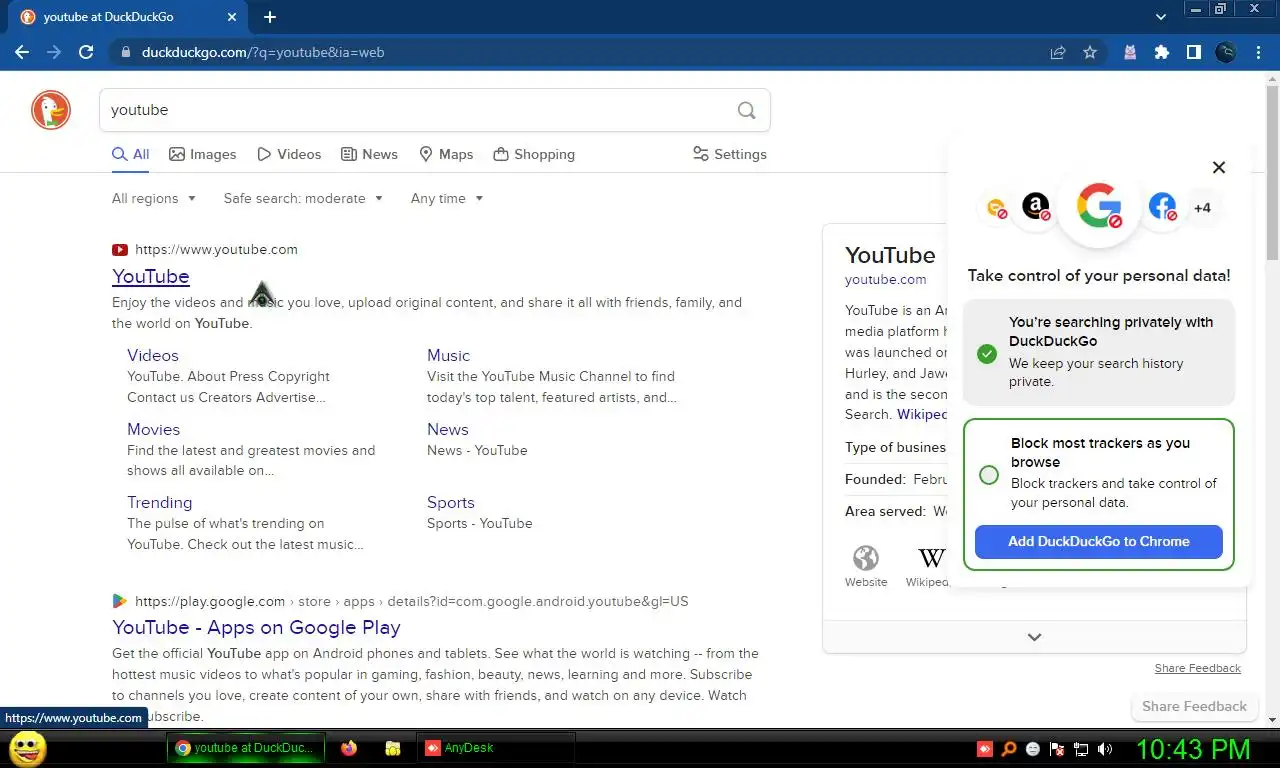Image resolution: width=1280 pixels, height=768 pixels.
Task: Open the Sports sitelink
Action: coord(451,502)
